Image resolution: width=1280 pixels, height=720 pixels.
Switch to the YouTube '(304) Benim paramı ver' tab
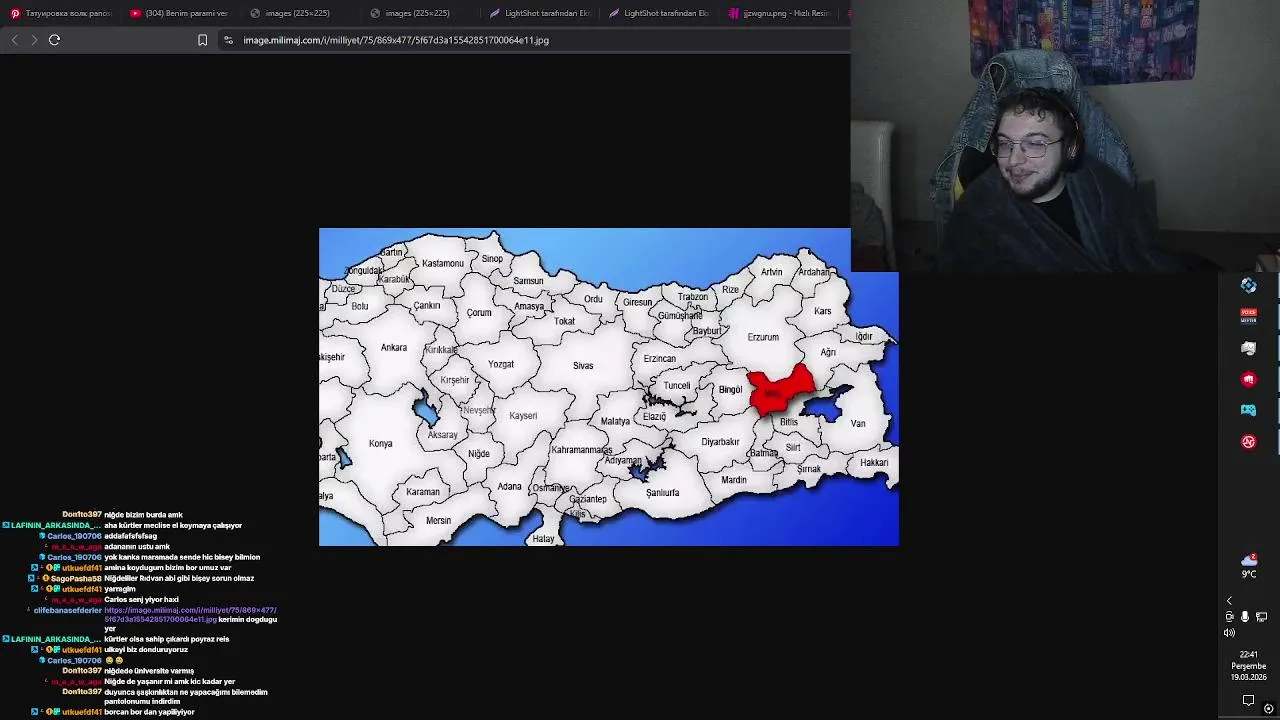(180, 13)
